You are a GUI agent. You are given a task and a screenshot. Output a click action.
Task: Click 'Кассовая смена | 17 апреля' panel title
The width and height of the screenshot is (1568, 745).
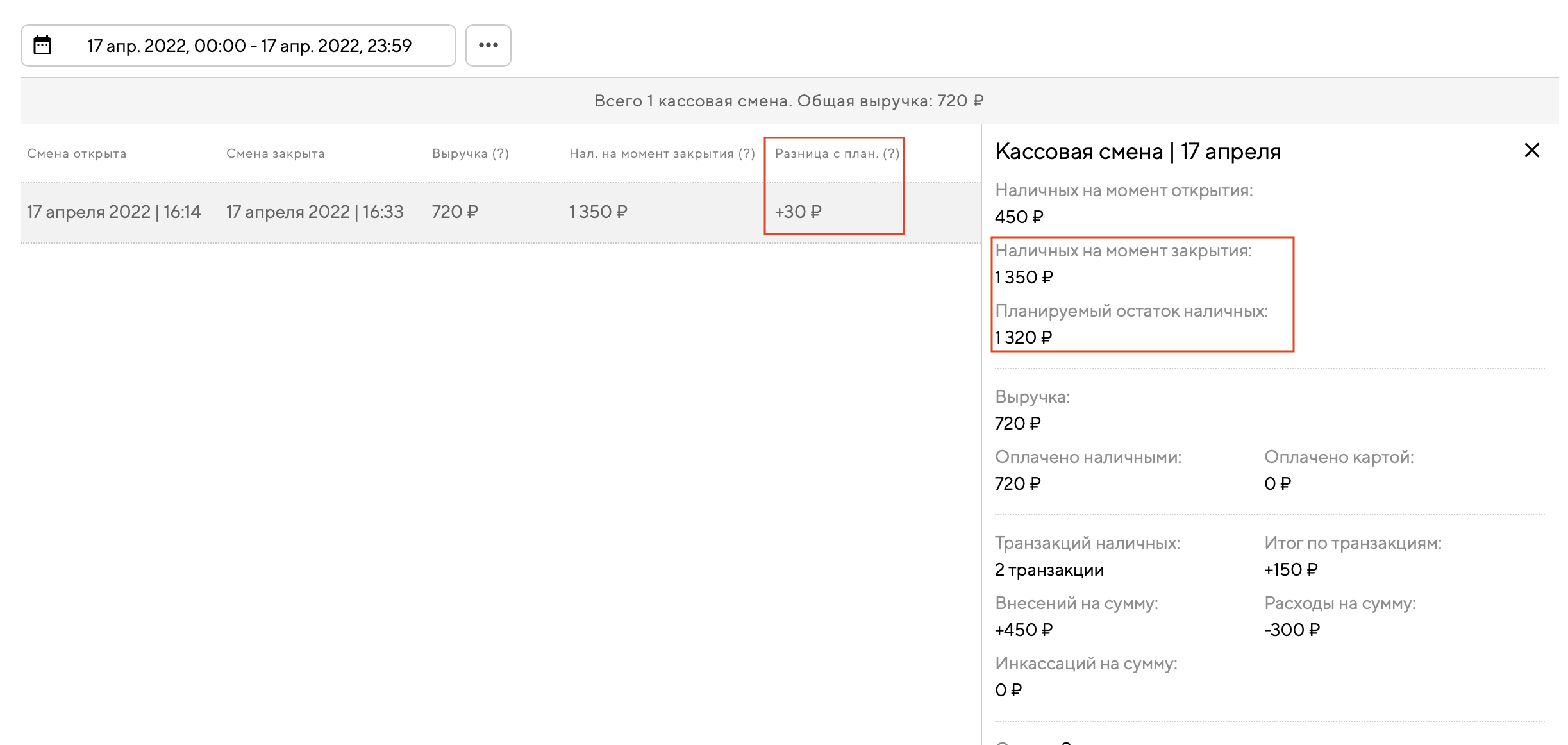coord(1137,152)
